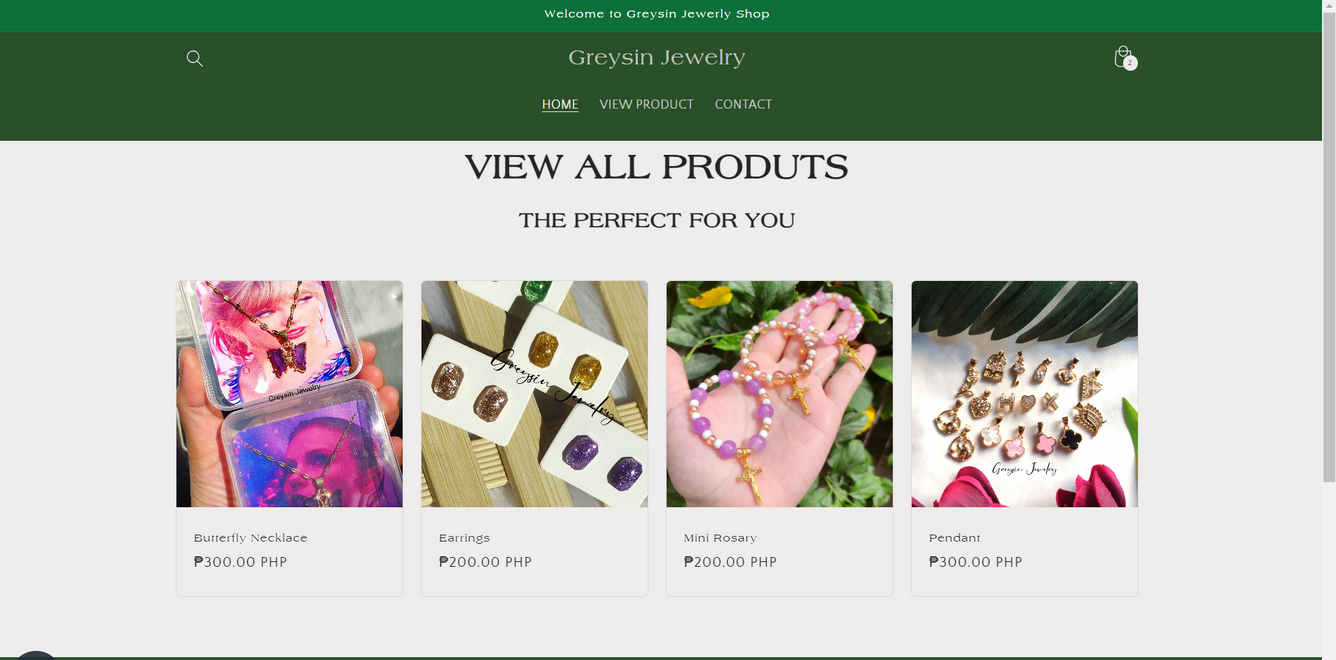Image resolution: width=1336 pixels, height=660 pixels.
Task: Open the Mini Rosary product image
Action: click(779, 394)
